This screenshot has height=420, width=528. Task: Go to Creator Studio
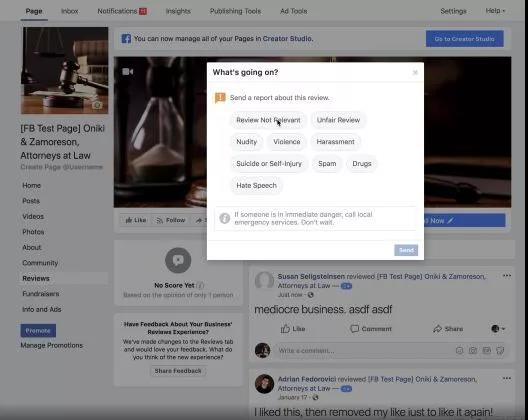point(464,39)
